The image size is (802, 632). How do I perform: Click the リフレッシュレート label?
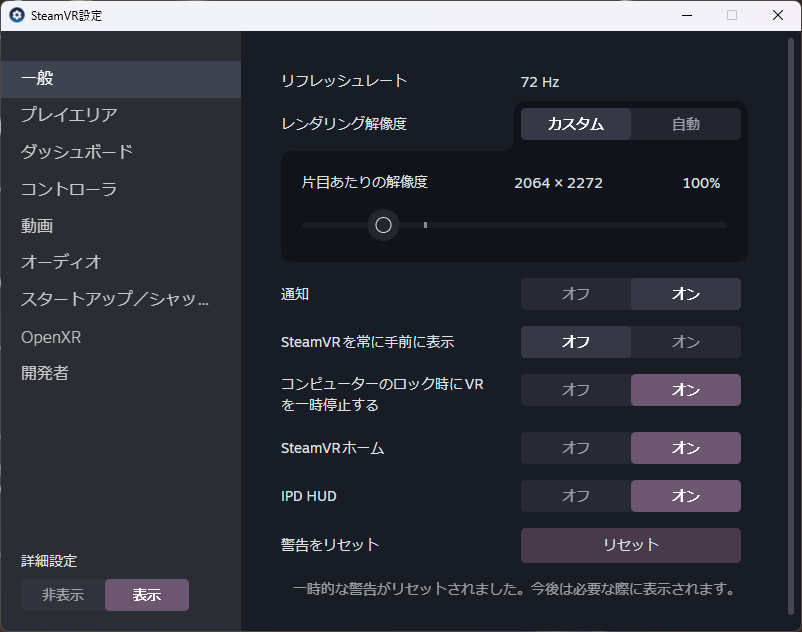[x=344, y=81]
